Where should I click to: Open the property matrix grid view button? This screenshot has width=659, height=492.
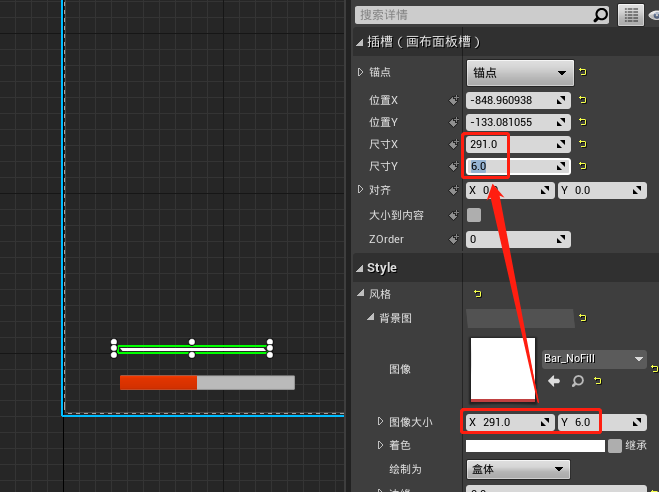pos(630,15)
